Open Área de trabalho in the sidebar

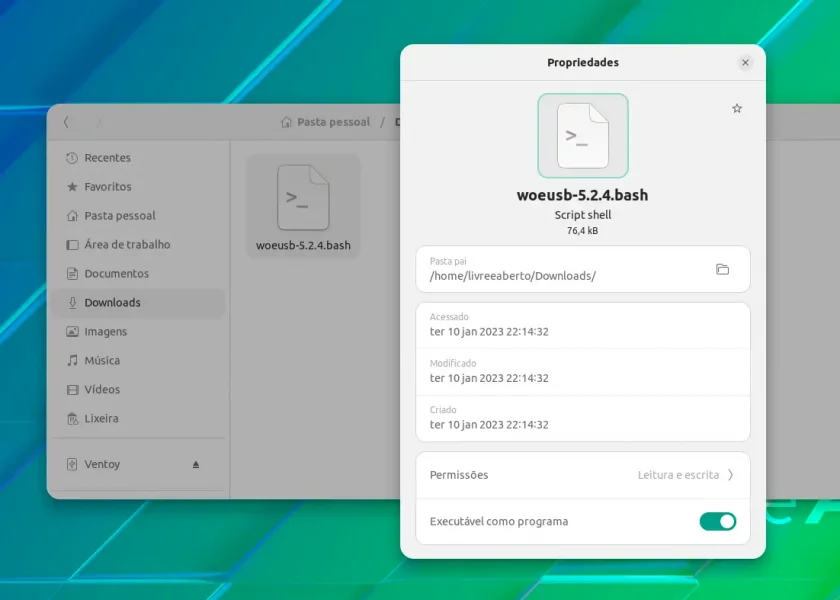point(139,244)
